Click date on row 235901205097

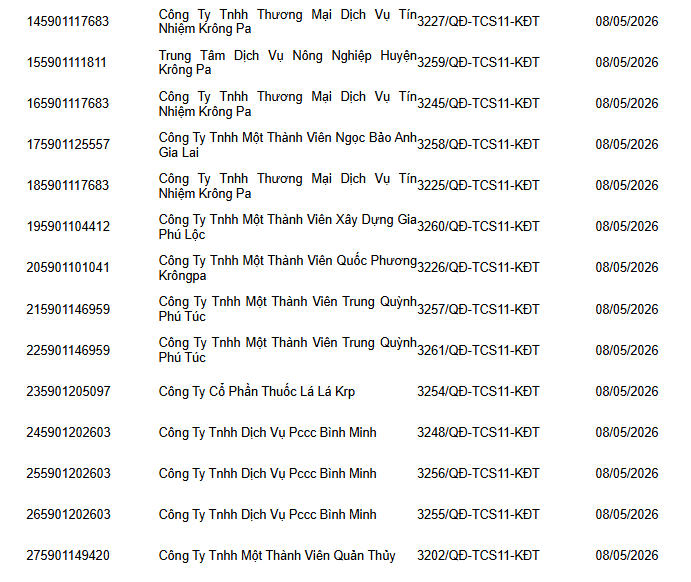627,391
